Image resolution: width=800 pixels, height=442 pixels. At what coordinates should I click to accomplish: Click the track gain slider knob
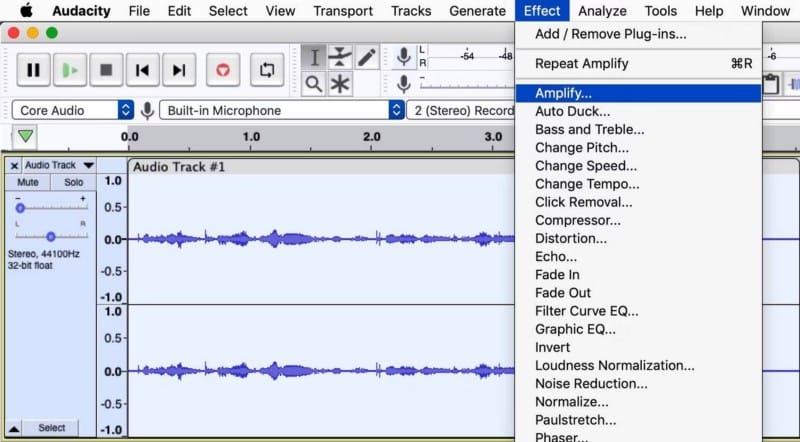[x=20, y=208]
